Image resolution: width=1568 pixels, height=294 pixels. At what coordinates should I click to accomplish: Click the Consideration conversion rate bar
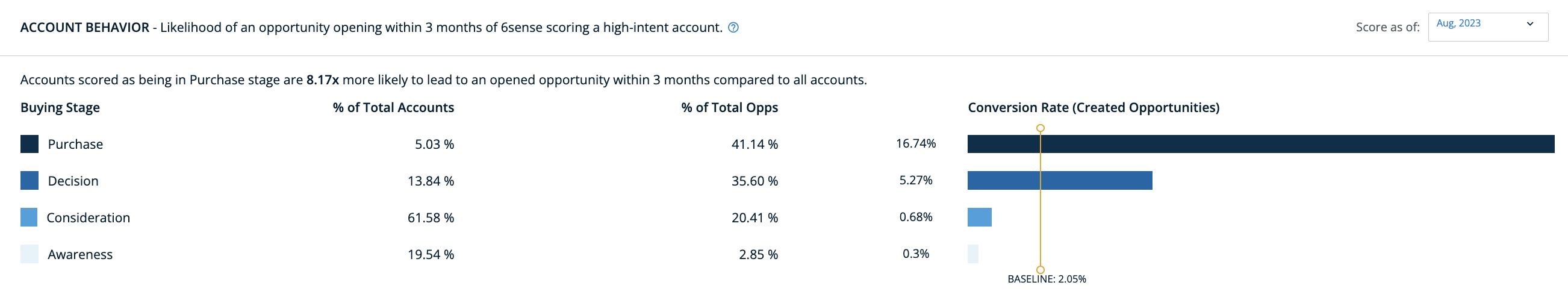(979, 217)
